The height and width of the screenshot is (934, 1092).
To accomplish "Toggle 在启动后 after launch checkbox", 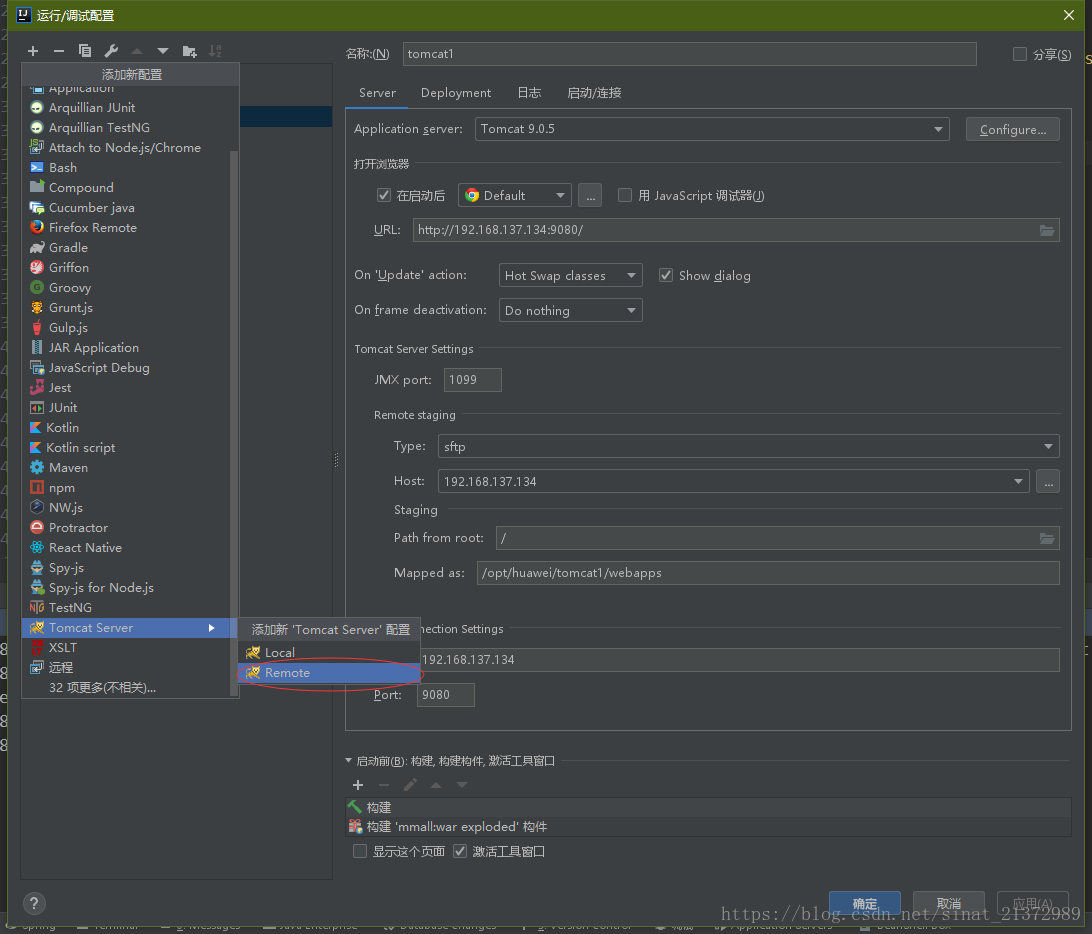I will click(384, 195).
